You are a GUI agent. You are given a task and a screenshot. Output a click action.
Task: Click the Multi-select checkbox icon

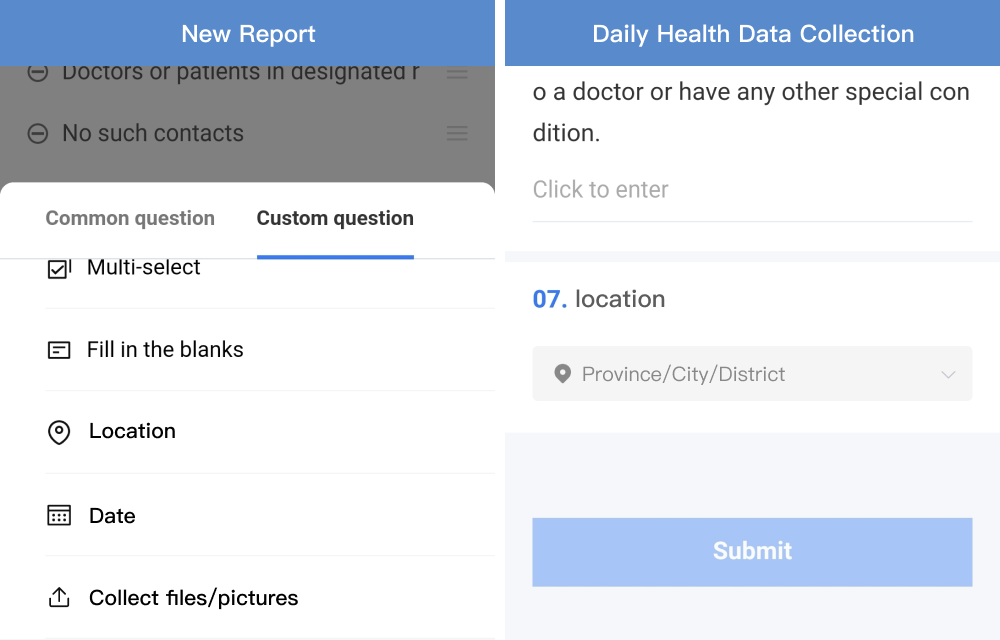(59, 269)
